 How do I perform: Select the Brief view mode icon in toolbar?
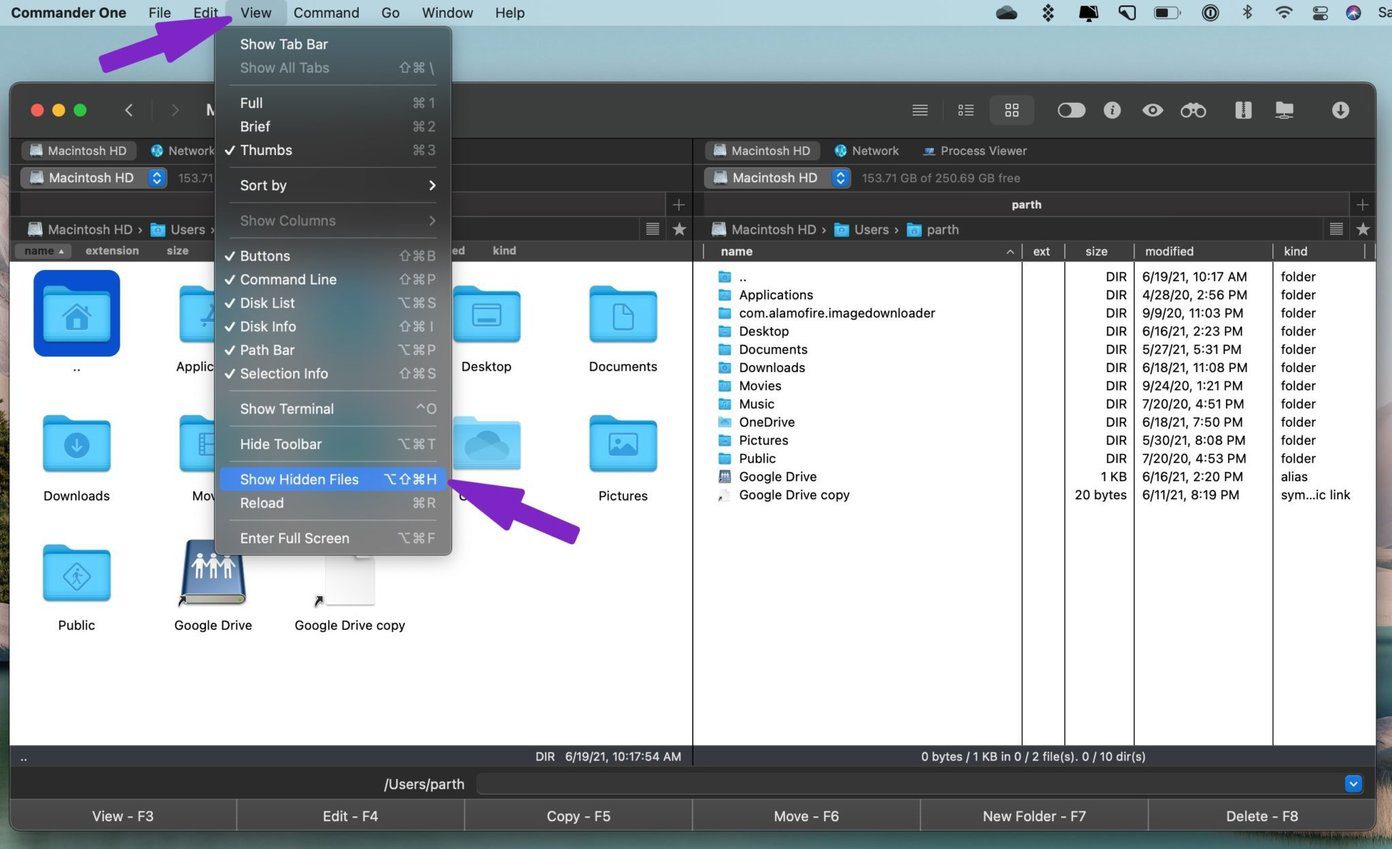coord(966,110)
